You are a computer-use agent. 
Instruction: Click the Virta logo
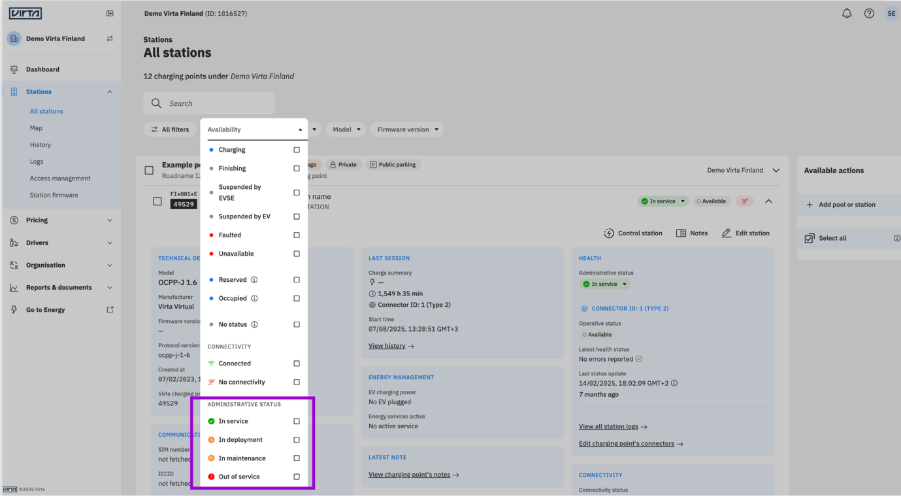point(25,13)
